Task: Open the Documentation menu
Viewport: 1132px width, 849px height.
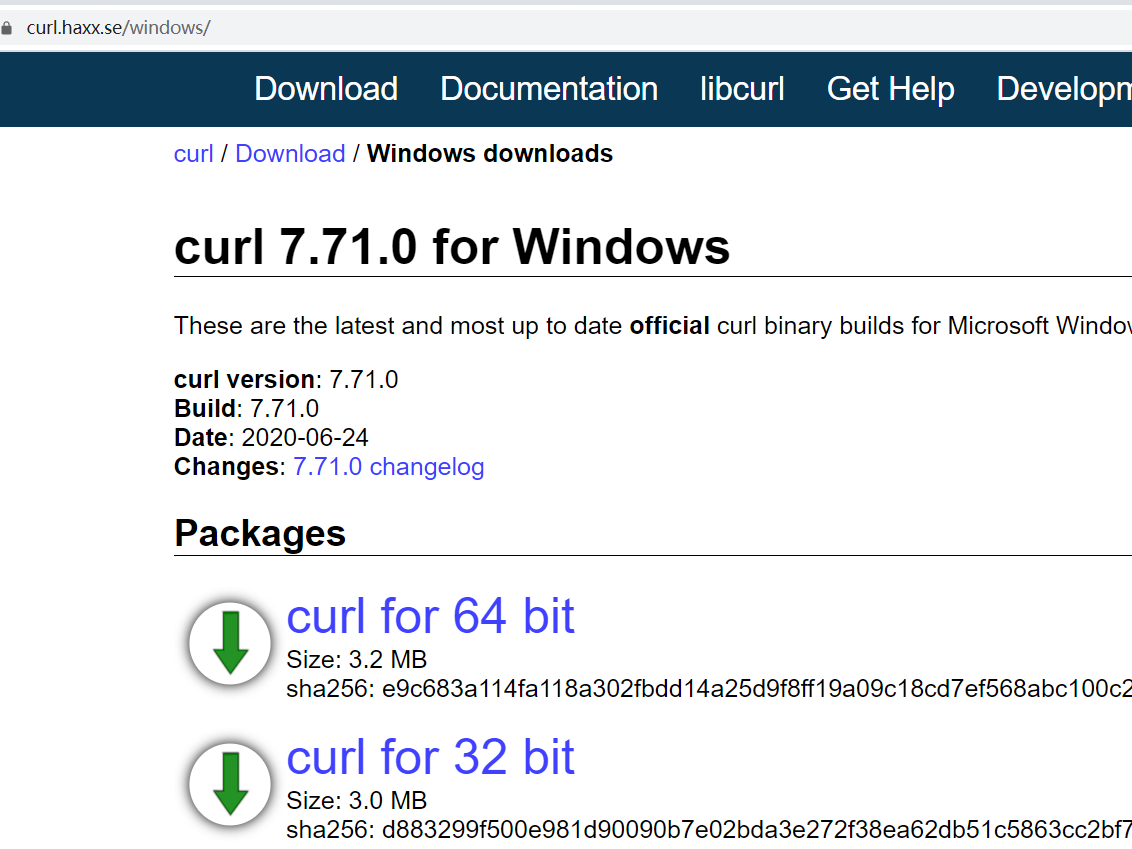Action: pyautogui.click(x=549, y=89)
